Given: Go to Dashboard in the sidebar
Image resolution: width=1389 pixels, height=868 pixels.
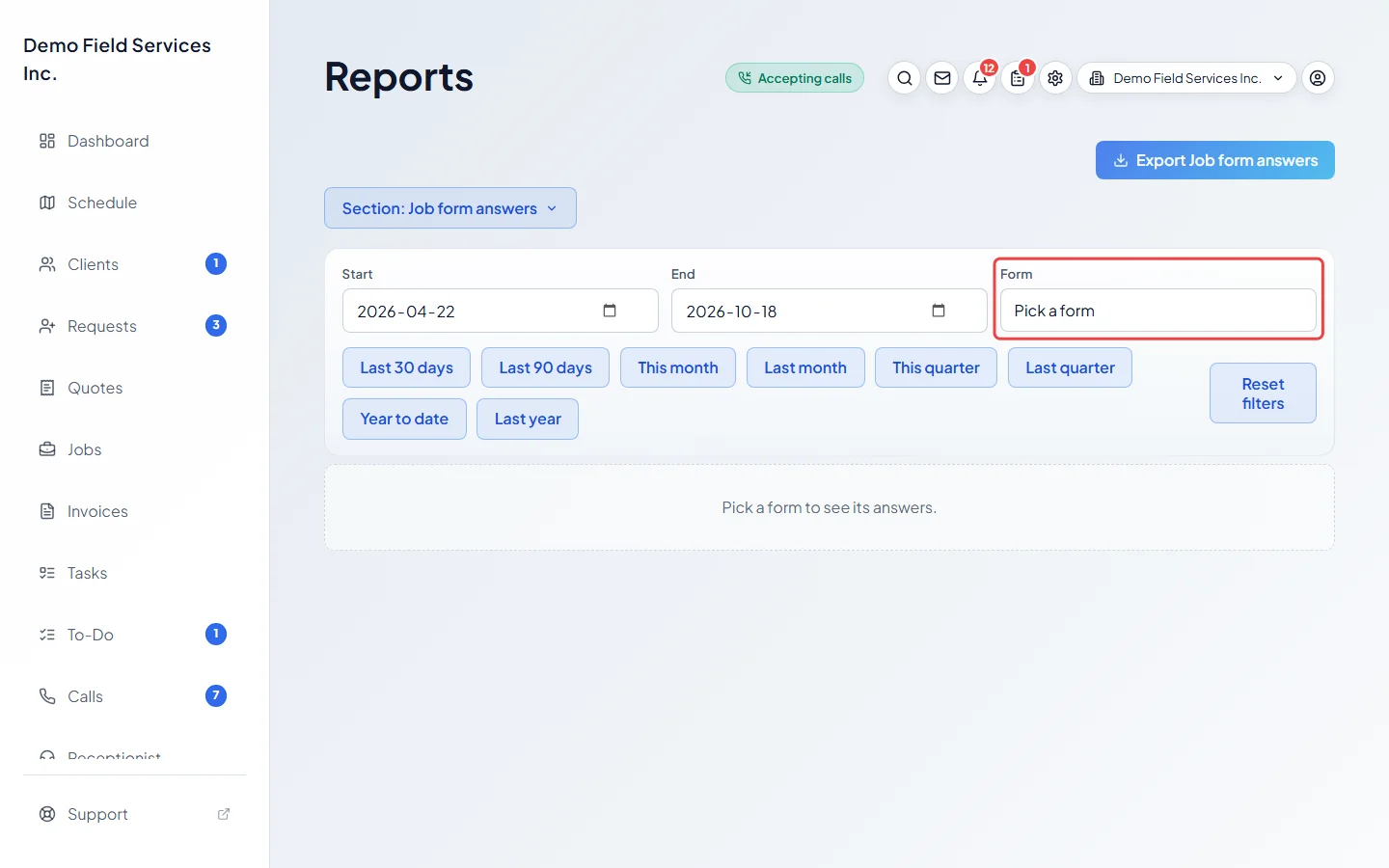Looking at the screenshot, I should pyautogui.click(x=135, y=141).
